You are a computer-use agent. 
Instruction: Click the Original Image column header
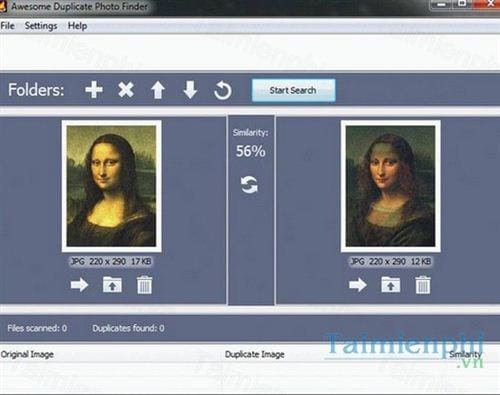tap(27, 354)
